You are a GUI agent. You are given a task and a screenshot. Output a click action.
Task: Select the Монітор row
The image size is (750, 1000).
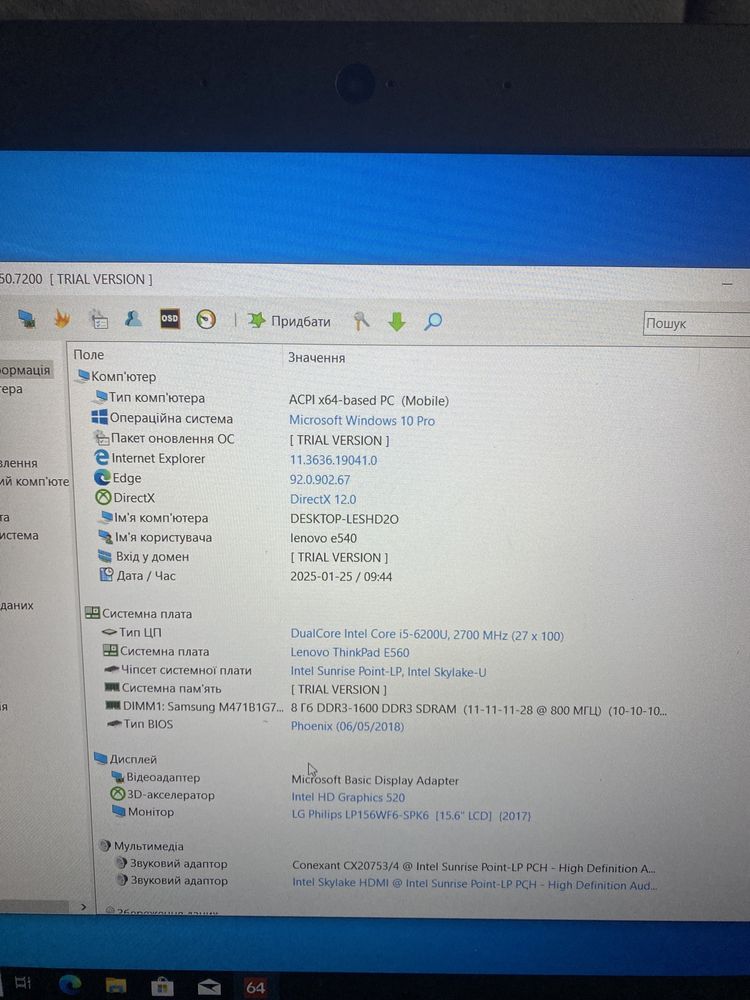point(143,812)
